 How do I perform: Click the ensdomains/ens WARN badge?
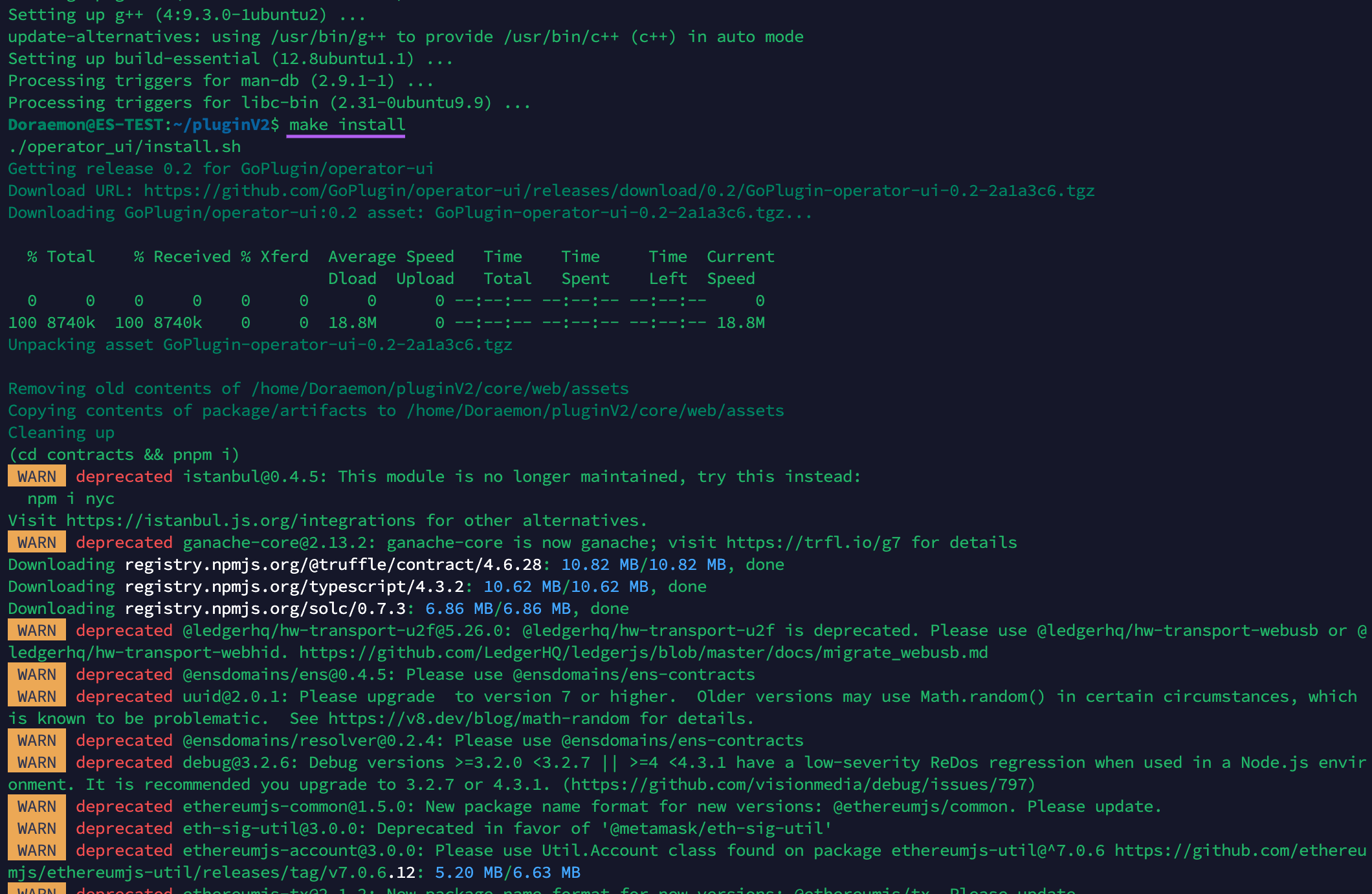click(x=36, y=674)
